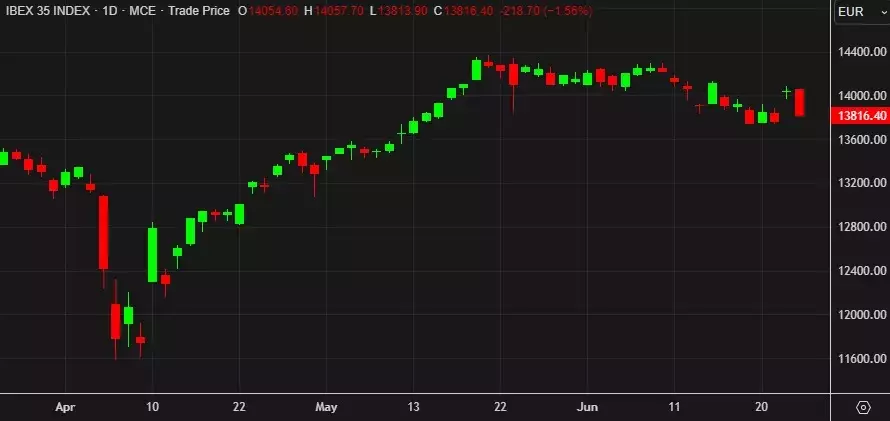This screenshot has height=421, width=890.
Task: Click the 1D interval label
Action: coord(110,11)
